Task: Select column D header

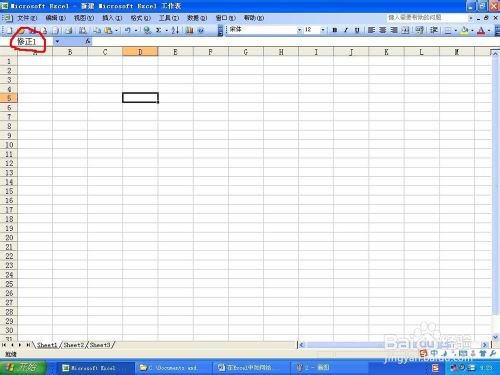Action: pyautogui.click(x=140, y=52)
